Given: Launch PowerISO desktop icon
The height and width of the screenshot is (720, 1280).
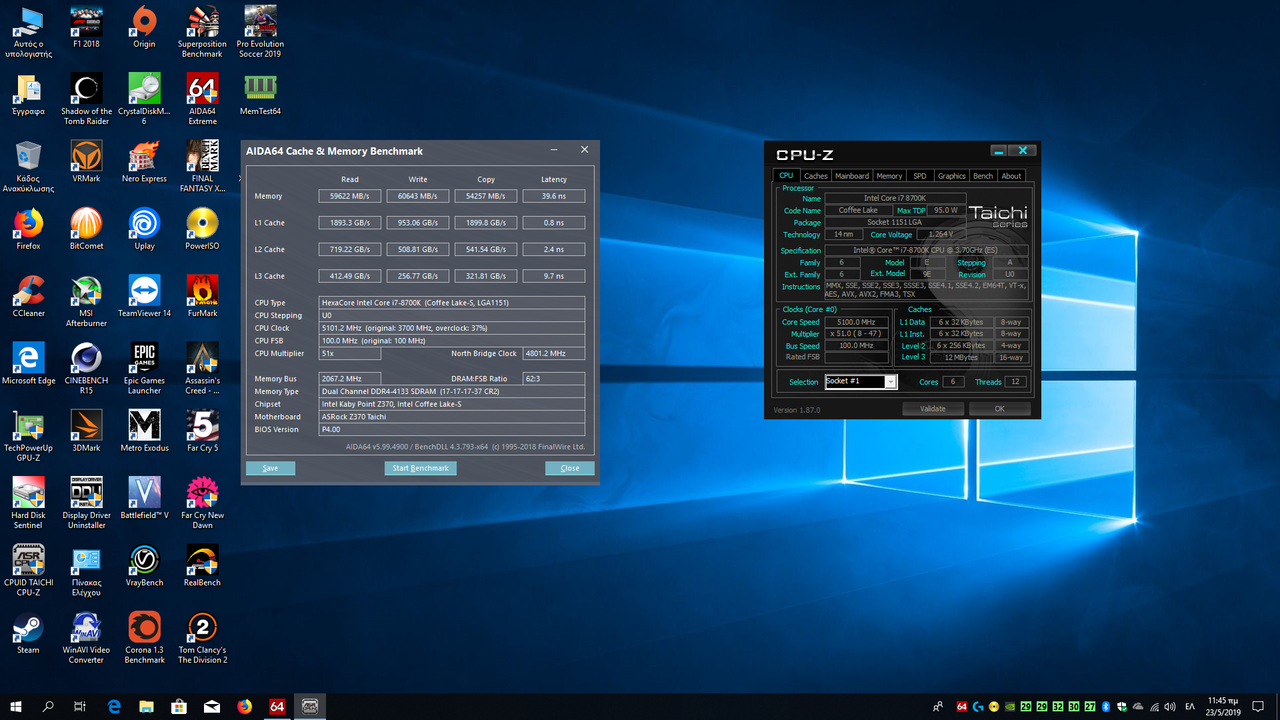Looking at the screenshot, I should (202, 228).
